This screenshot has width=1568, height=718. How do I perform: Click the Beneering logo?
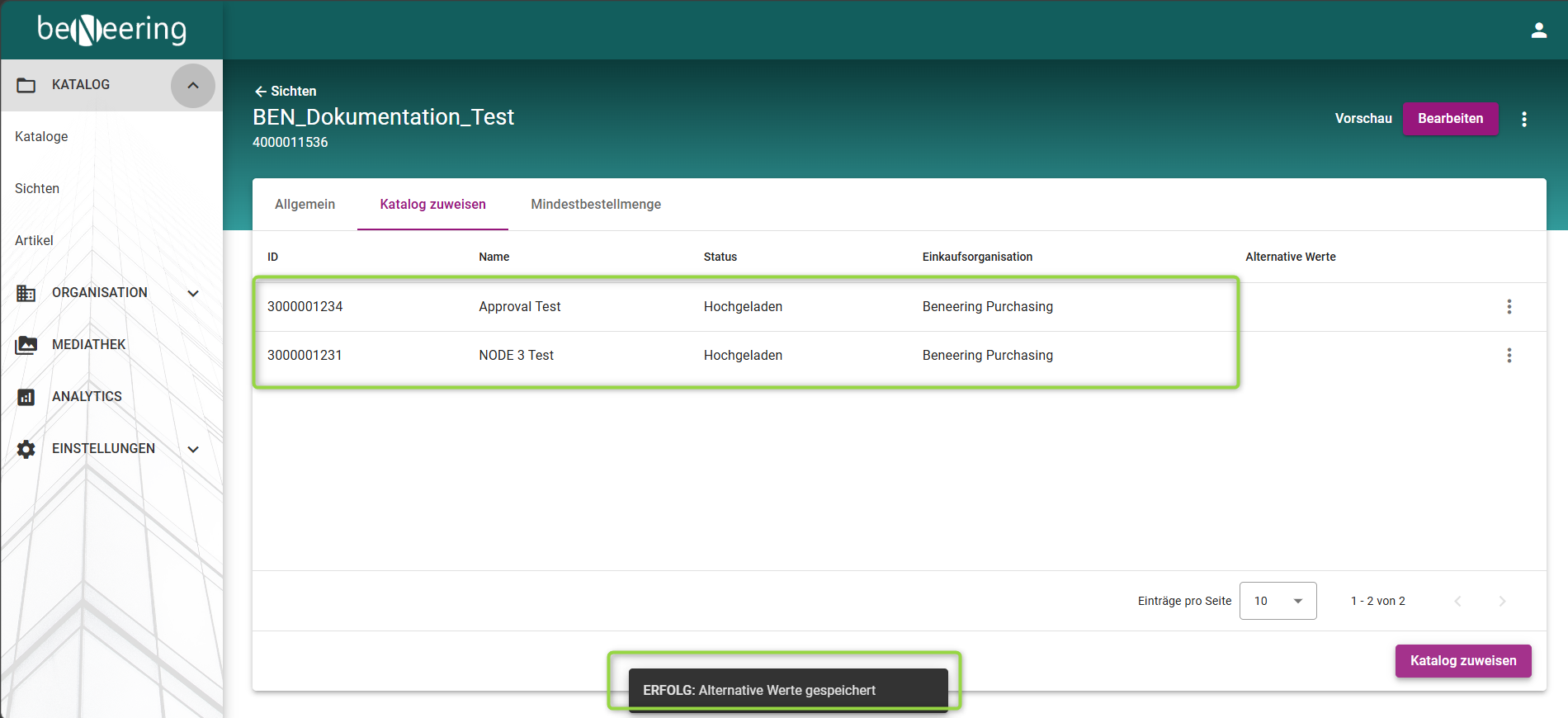(x=112, y=30)
